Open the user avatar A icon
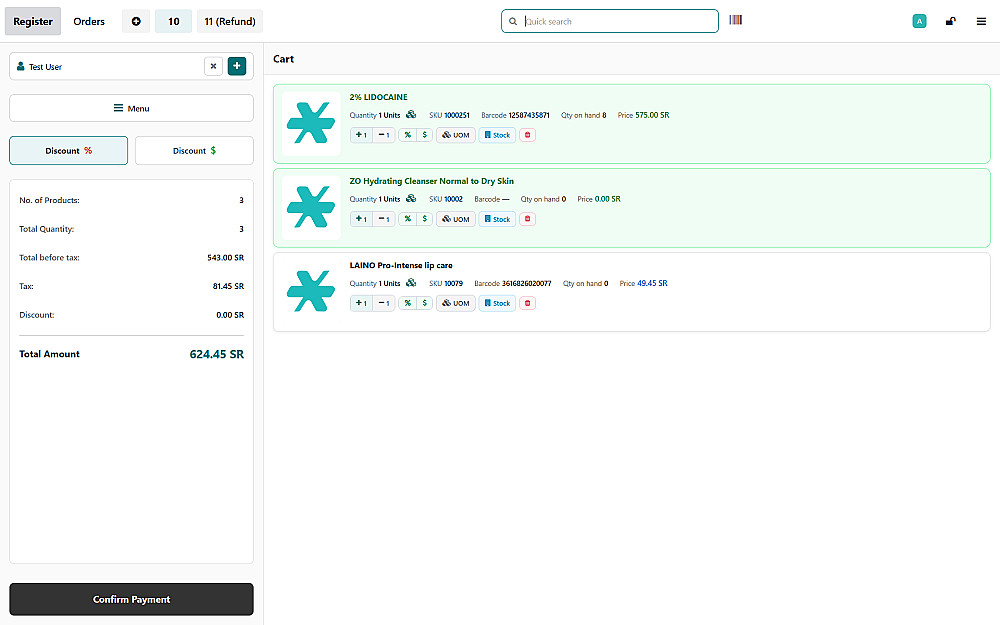The width and height of the screenshot is (1000, 625). [919, 21]
